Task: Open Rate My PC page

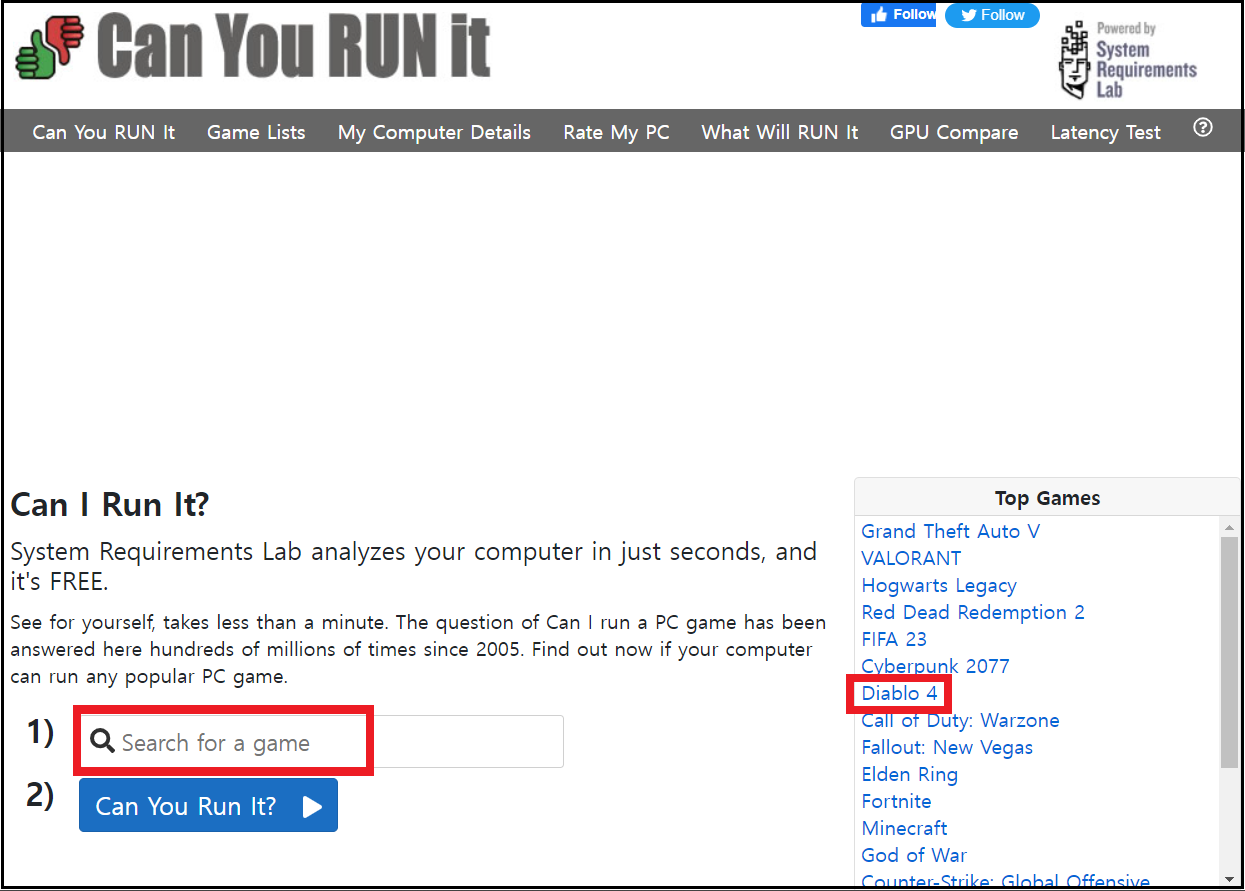Action: (616, 132)
